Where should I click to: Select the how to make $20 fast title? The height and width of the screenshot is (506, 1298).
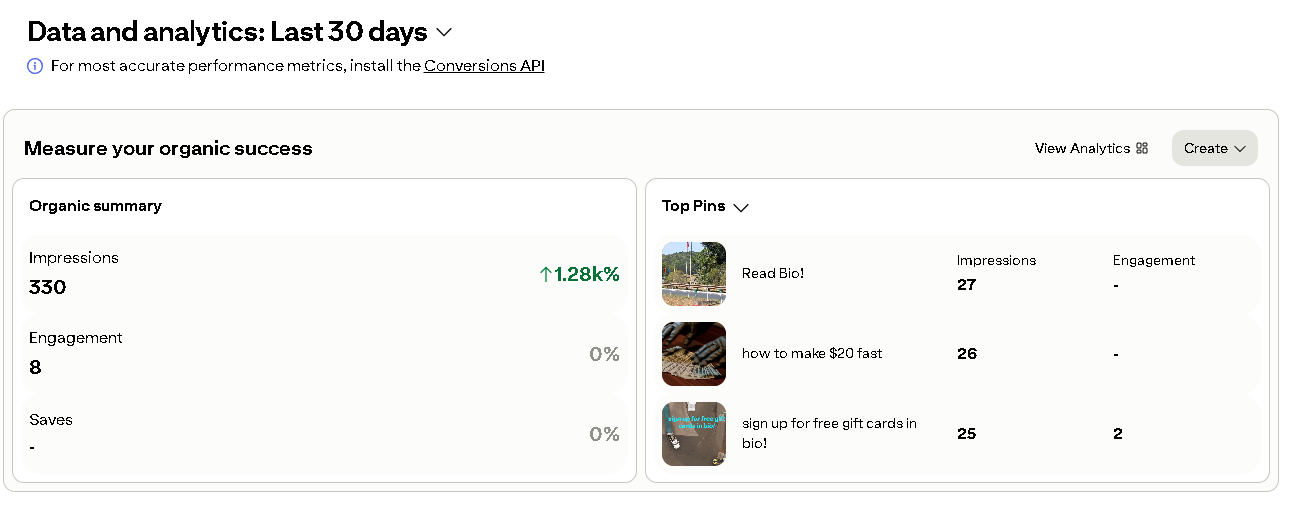click(x=812, y=353)
